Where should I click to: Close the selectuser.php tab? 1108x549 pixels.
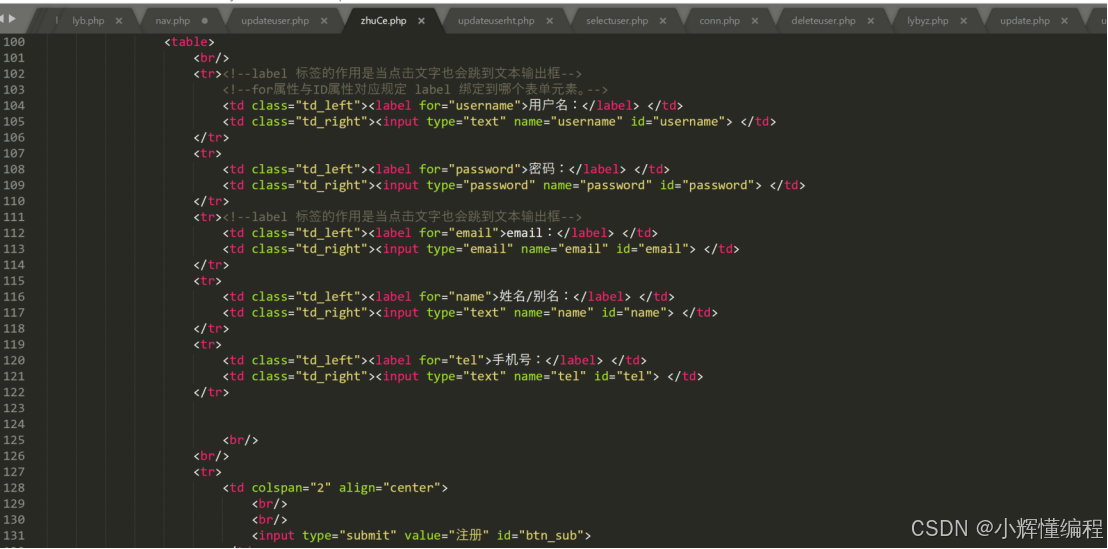tap(663, 20)
